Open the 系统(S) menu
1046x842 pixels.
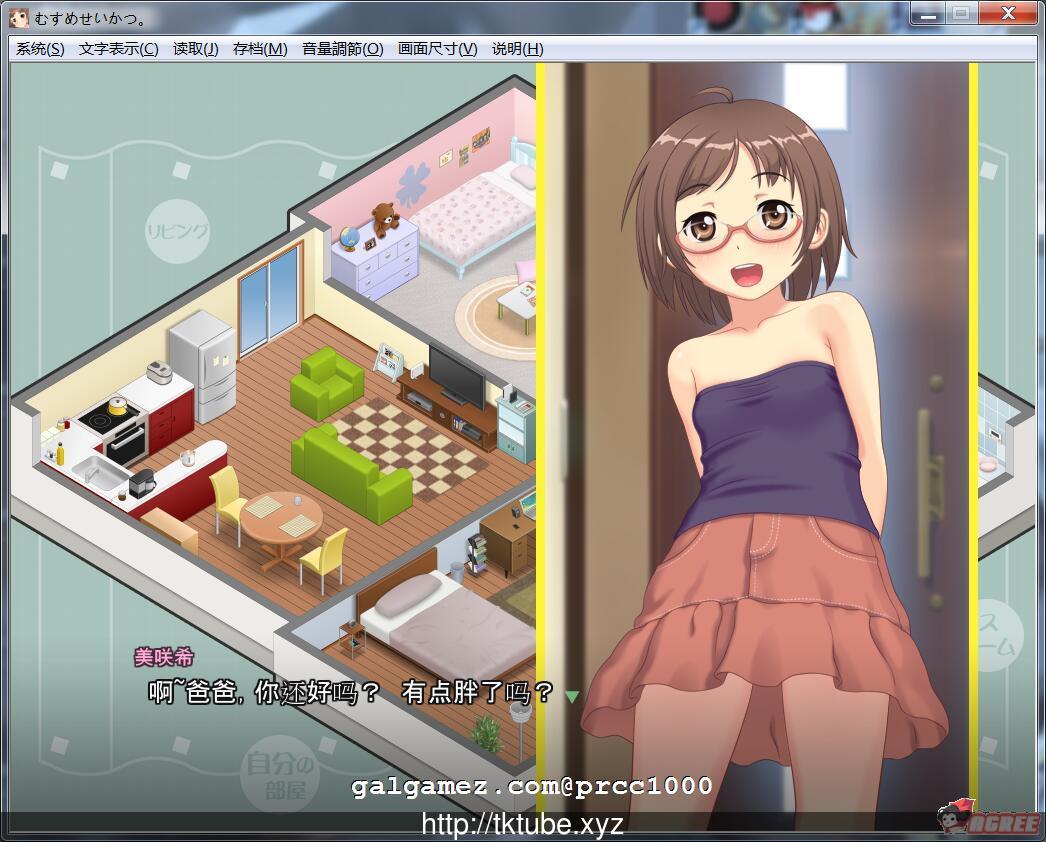point(40,49)
